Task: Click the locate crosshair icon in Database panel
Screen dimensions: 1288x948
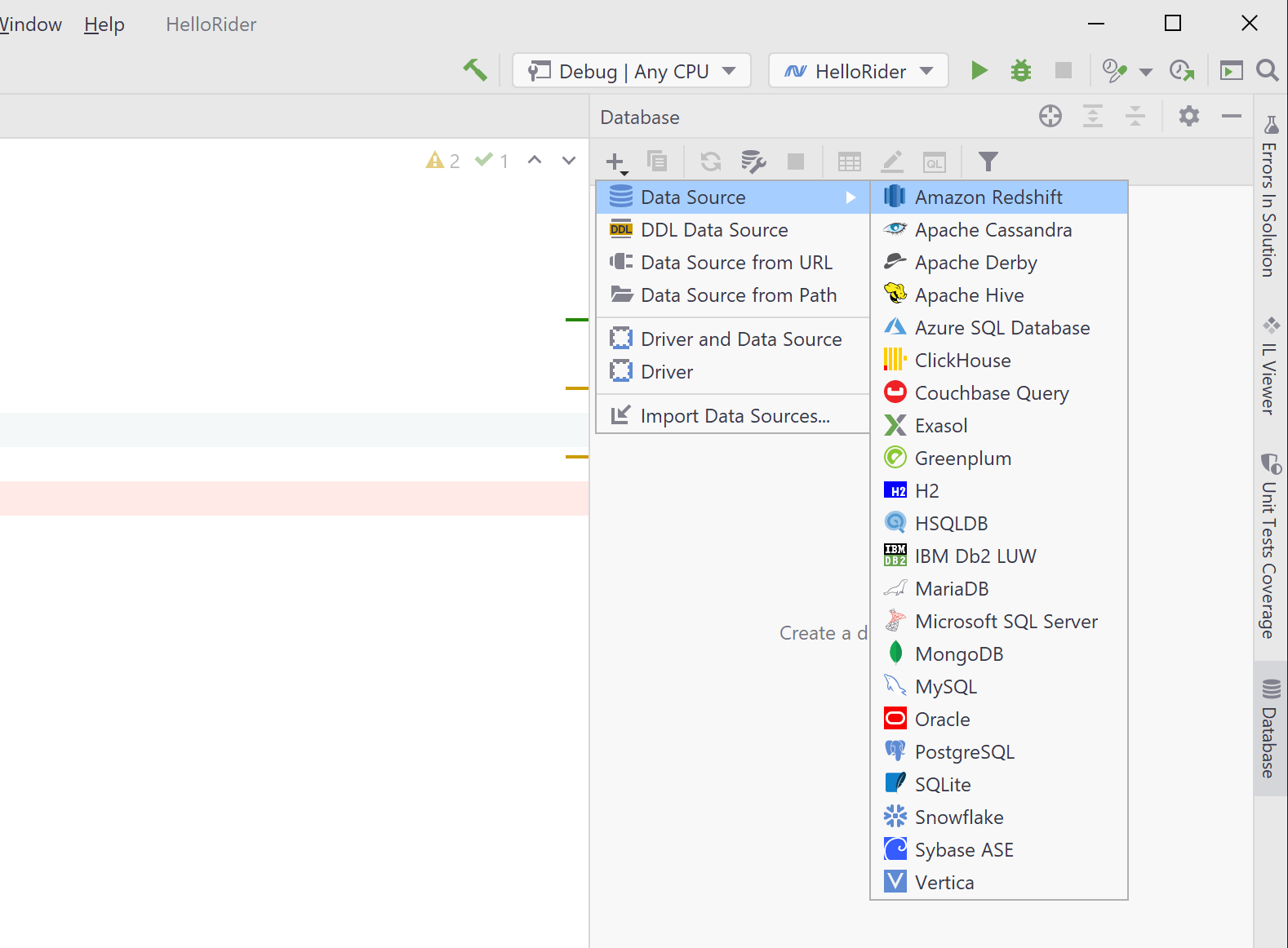Action: tap(1050, 117)
